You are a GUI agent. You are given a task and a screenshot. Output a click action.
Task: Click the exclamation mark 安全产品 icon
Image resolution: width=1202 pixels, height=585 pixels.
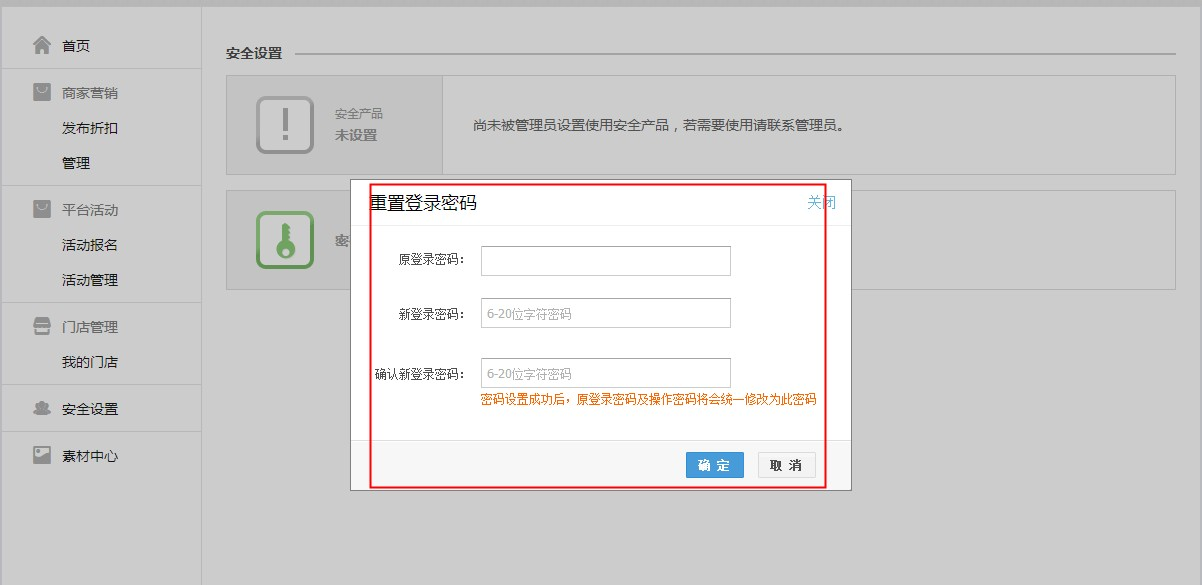285,125
